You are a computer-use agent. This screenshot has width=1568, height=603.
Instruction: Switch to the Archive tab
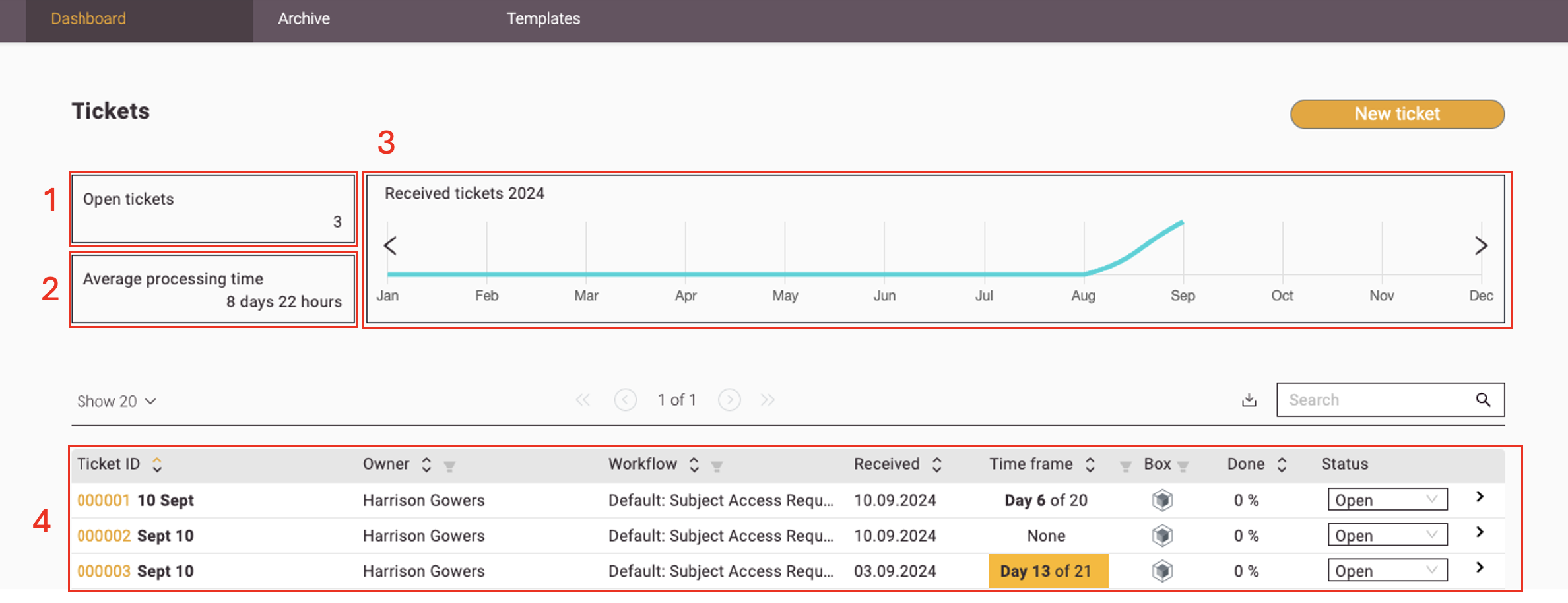pyautogui.click(x=304, y=20)
